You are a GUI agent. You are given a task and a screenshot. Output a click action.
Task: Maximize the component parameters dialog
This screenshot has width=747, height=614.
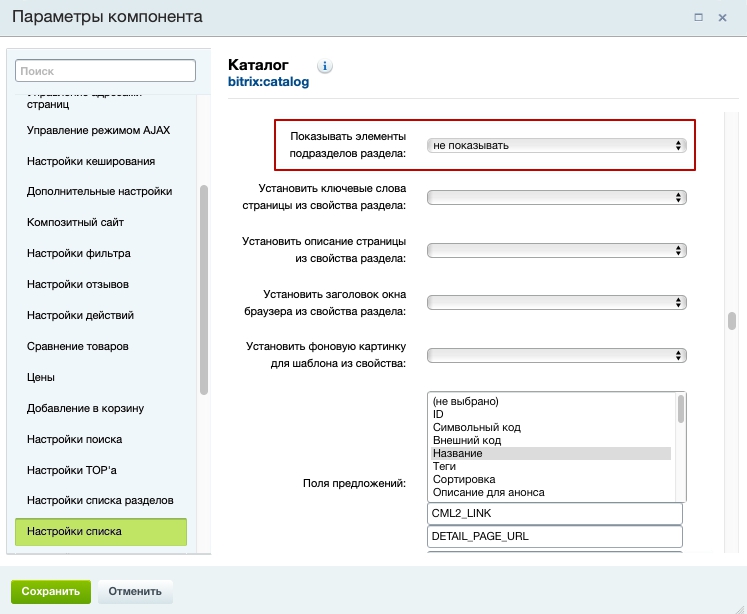tap(698, 17)
